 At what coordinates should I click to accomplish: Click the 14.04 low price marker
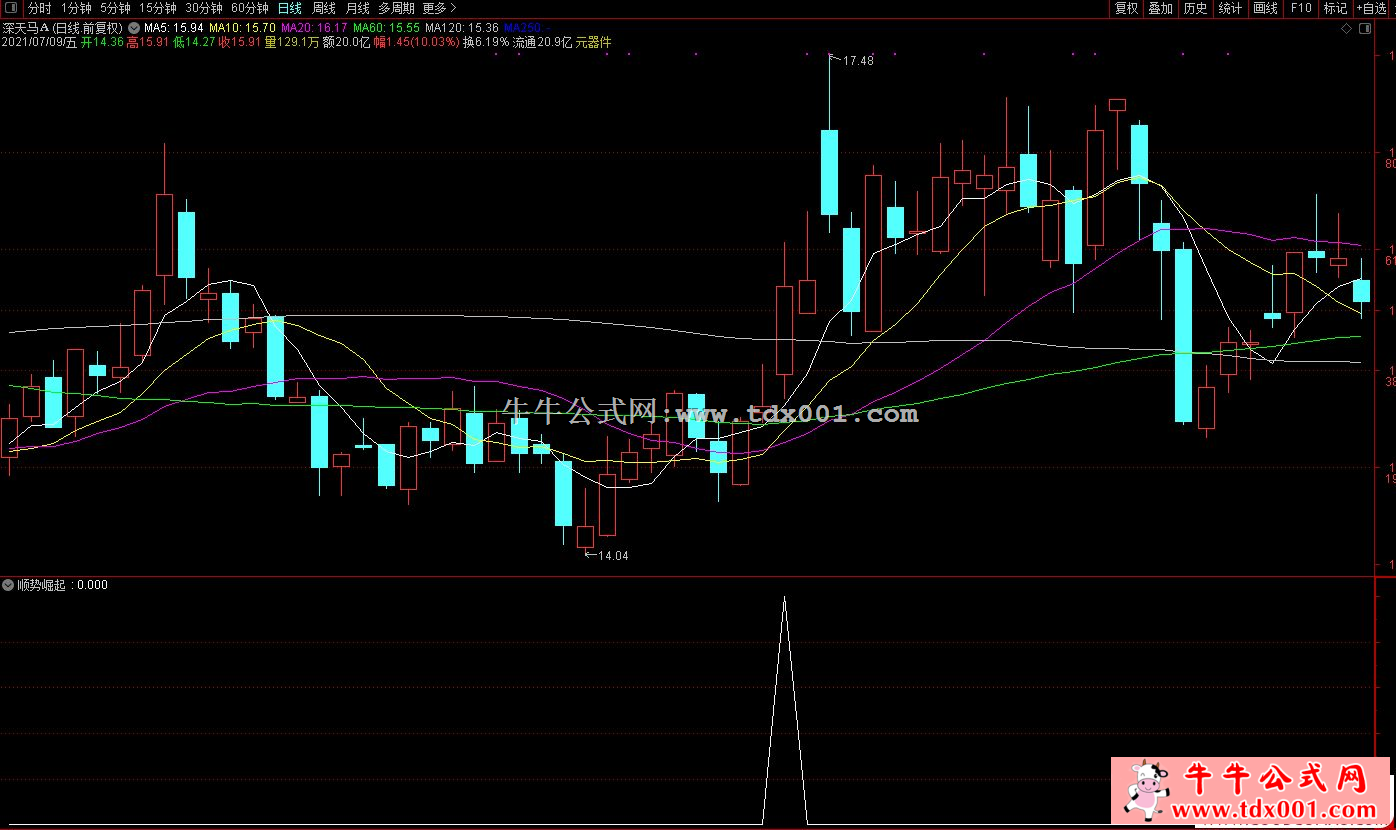(x=613, y=556)
